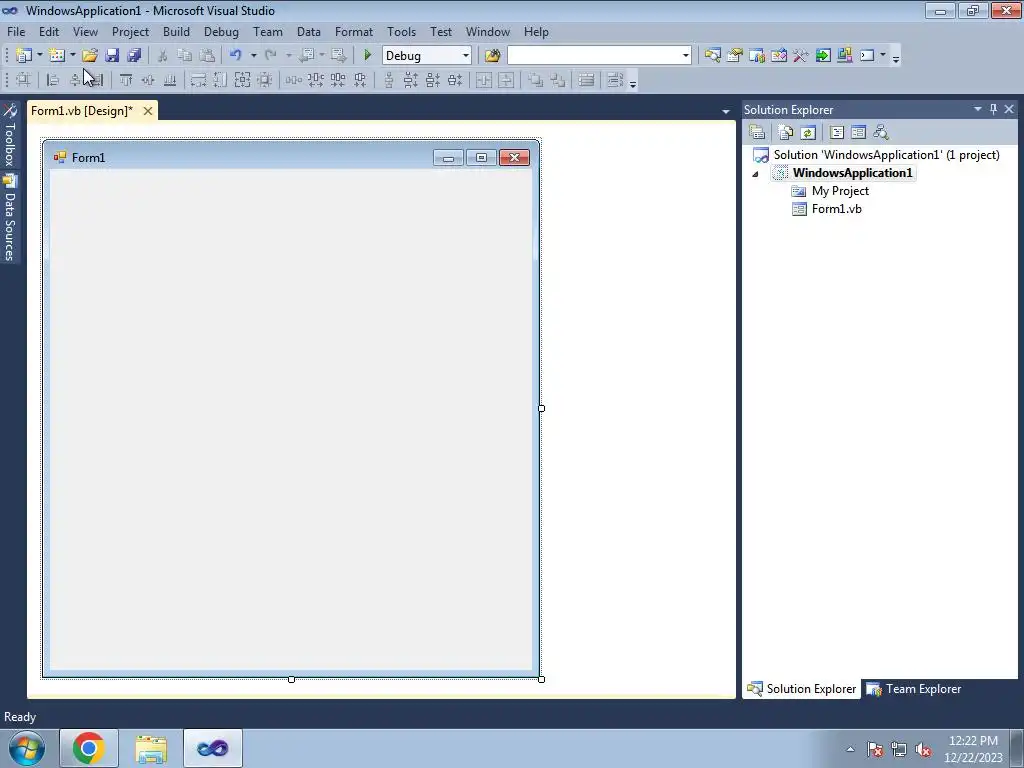The image size is (1024, 768).
Task: Open the Find combo box dropdown
Action: 686,56
